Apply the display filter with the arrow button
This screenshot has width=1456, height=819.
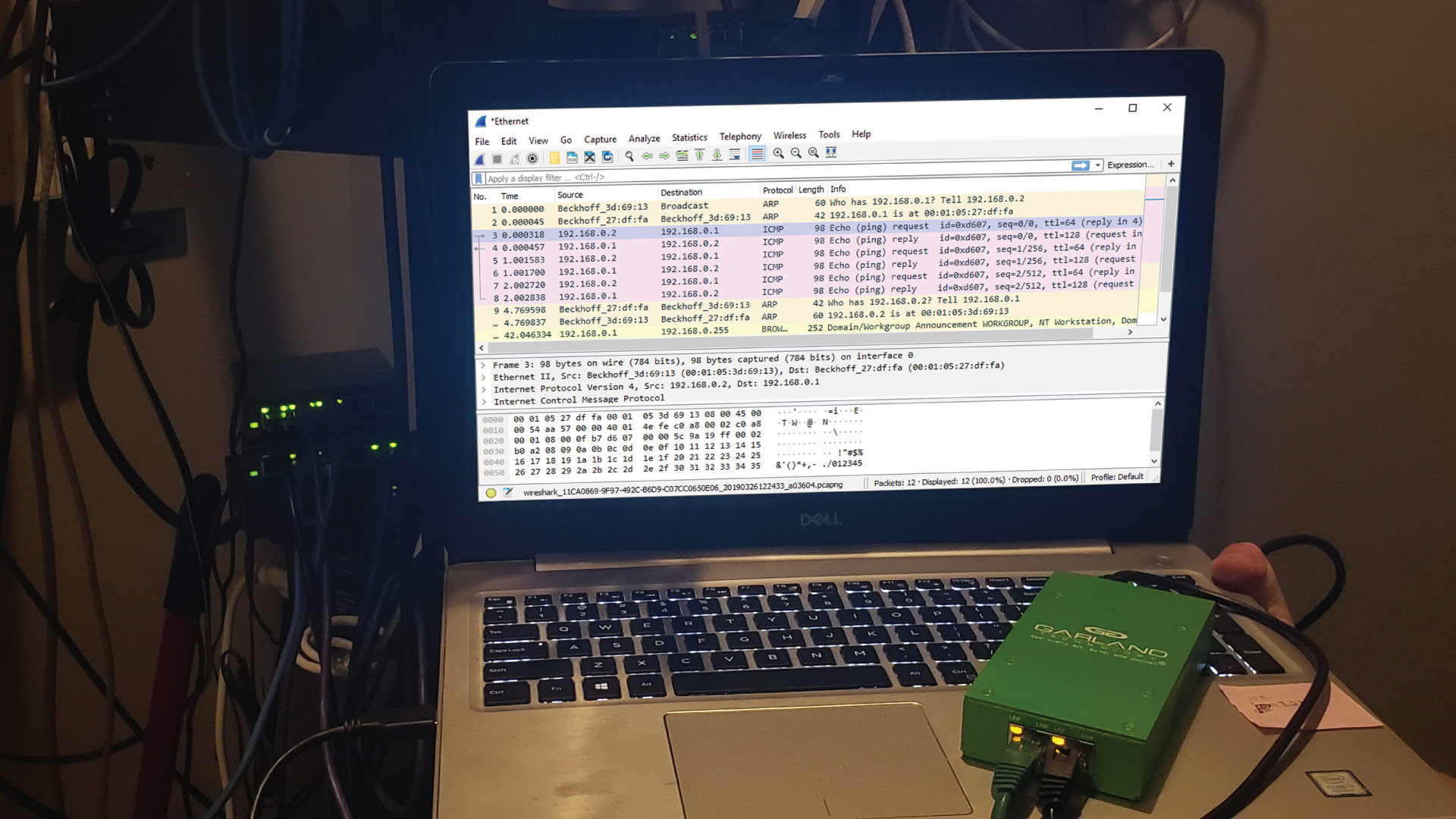[1080, 165]
